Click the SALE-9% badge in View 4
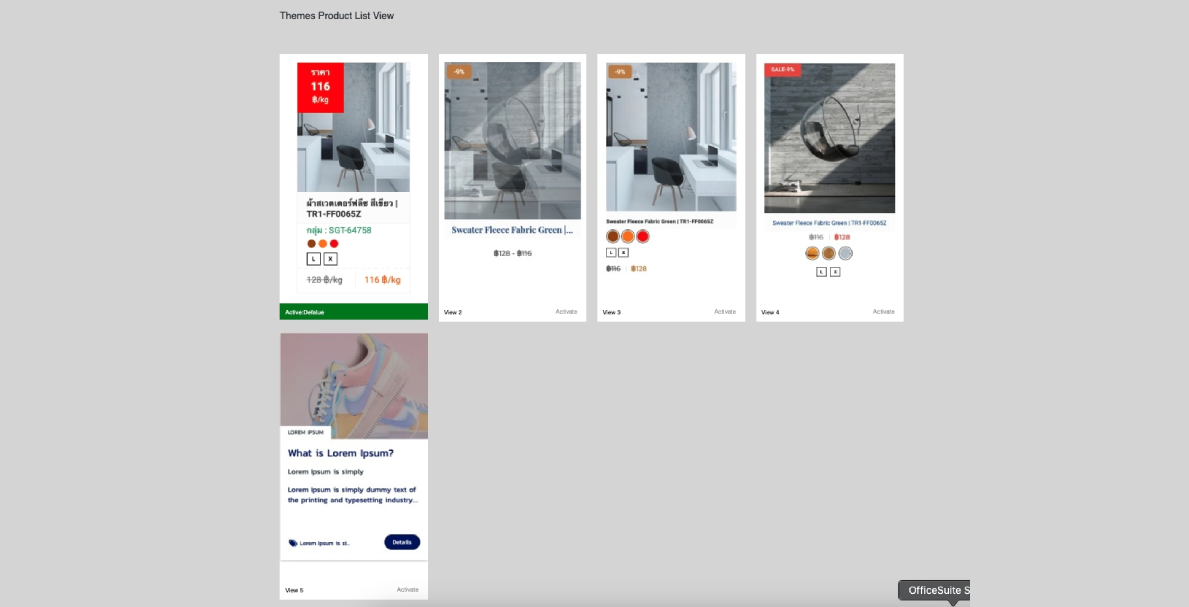 coord(782,70)
